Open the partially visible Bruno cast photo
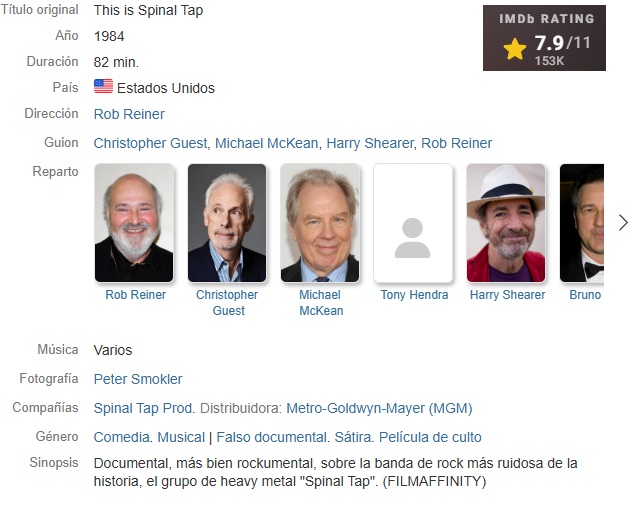The height and width of the screenshot is (524, 629). [x=582, y=223]
